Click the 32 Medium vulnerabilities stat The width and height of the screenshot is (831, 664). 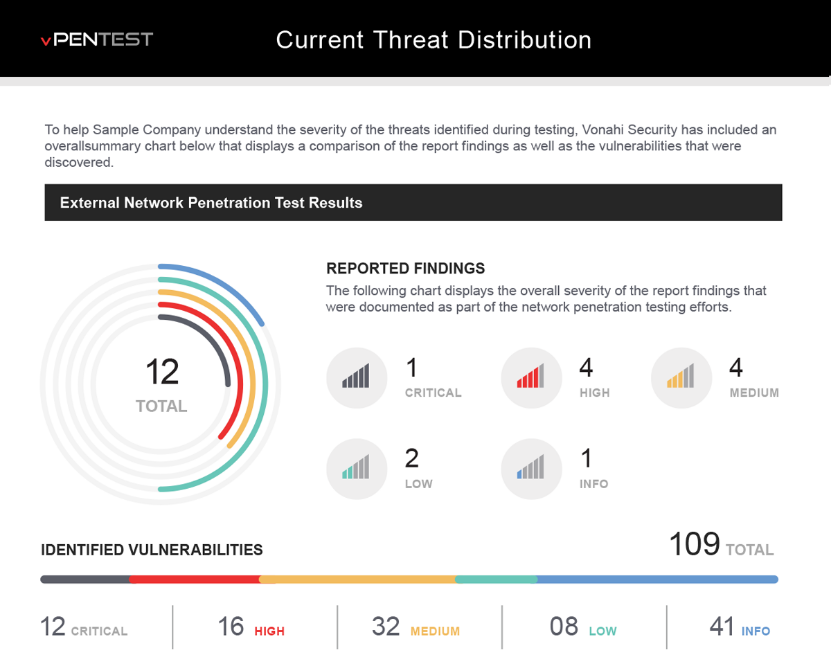415,627
